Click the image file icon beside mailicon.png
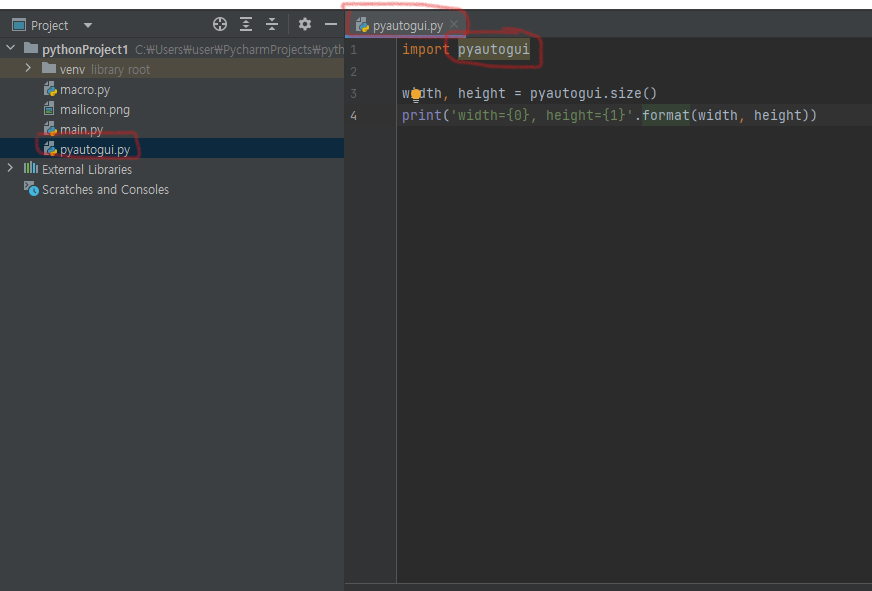Viewport: 872px width, 591px height. point(49,109)
